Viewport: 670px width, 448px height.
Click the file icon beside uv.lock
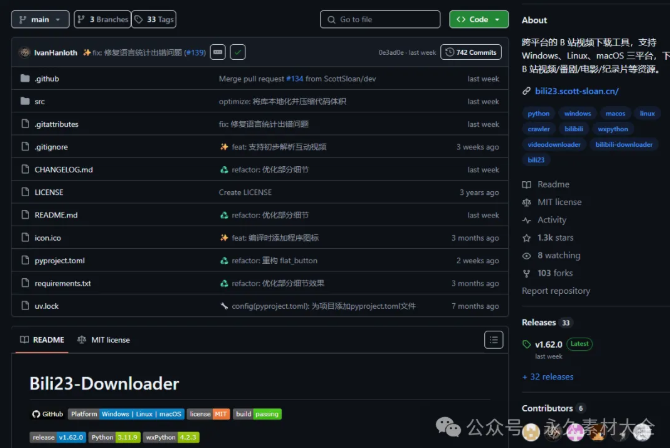coord(25,306)
